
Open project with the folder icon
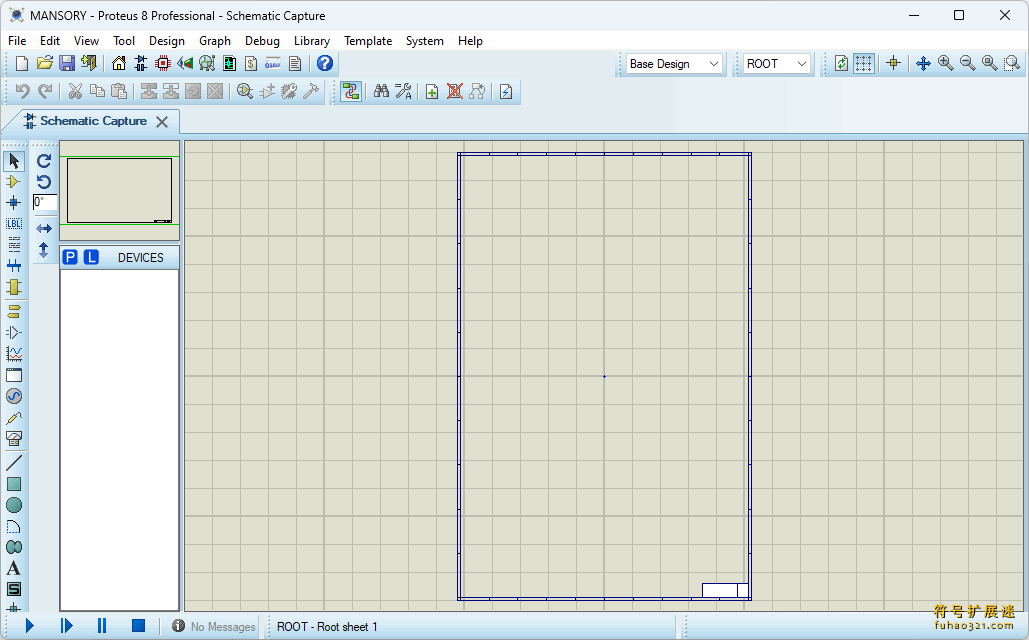coord(44,64)
